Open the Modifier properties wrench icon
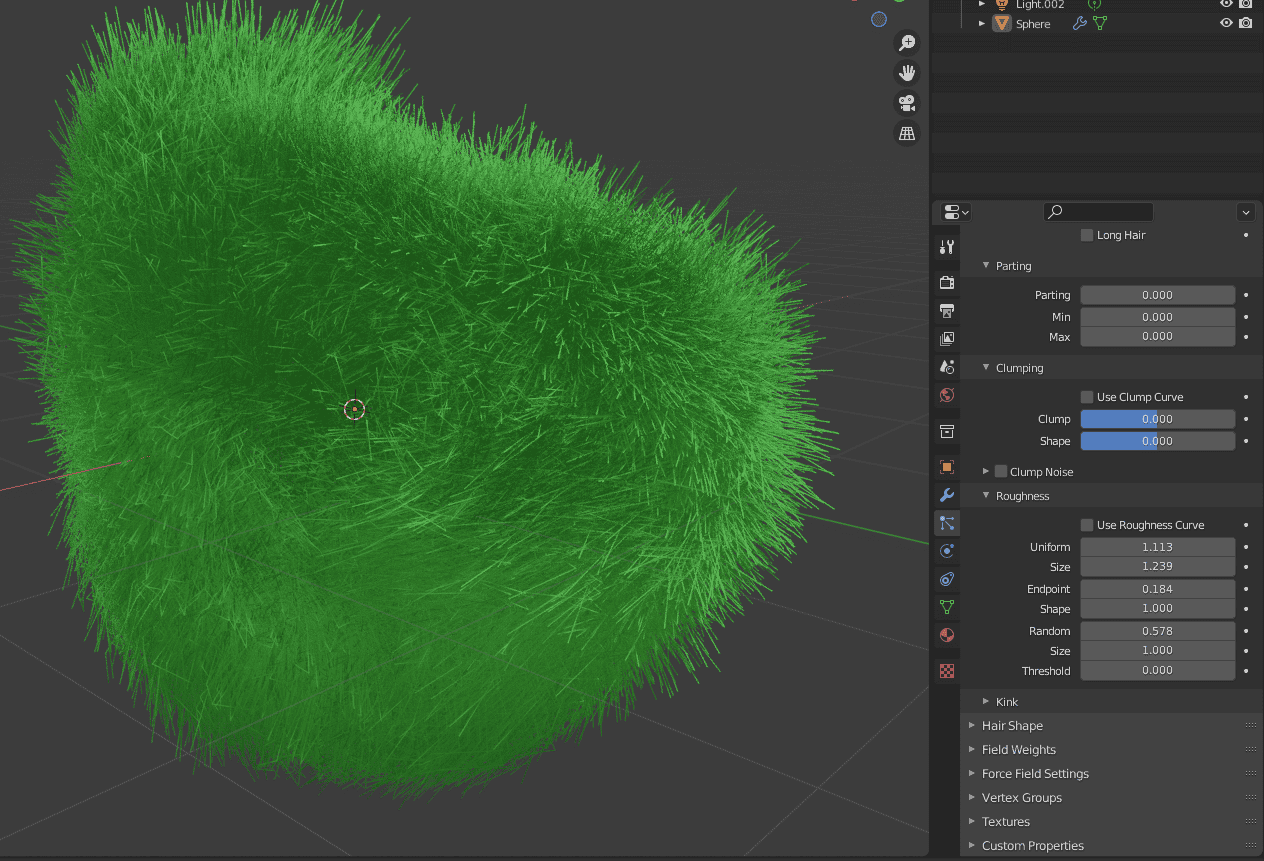Viewport: 1264px width, 861px height. click(x=946, y=495)
